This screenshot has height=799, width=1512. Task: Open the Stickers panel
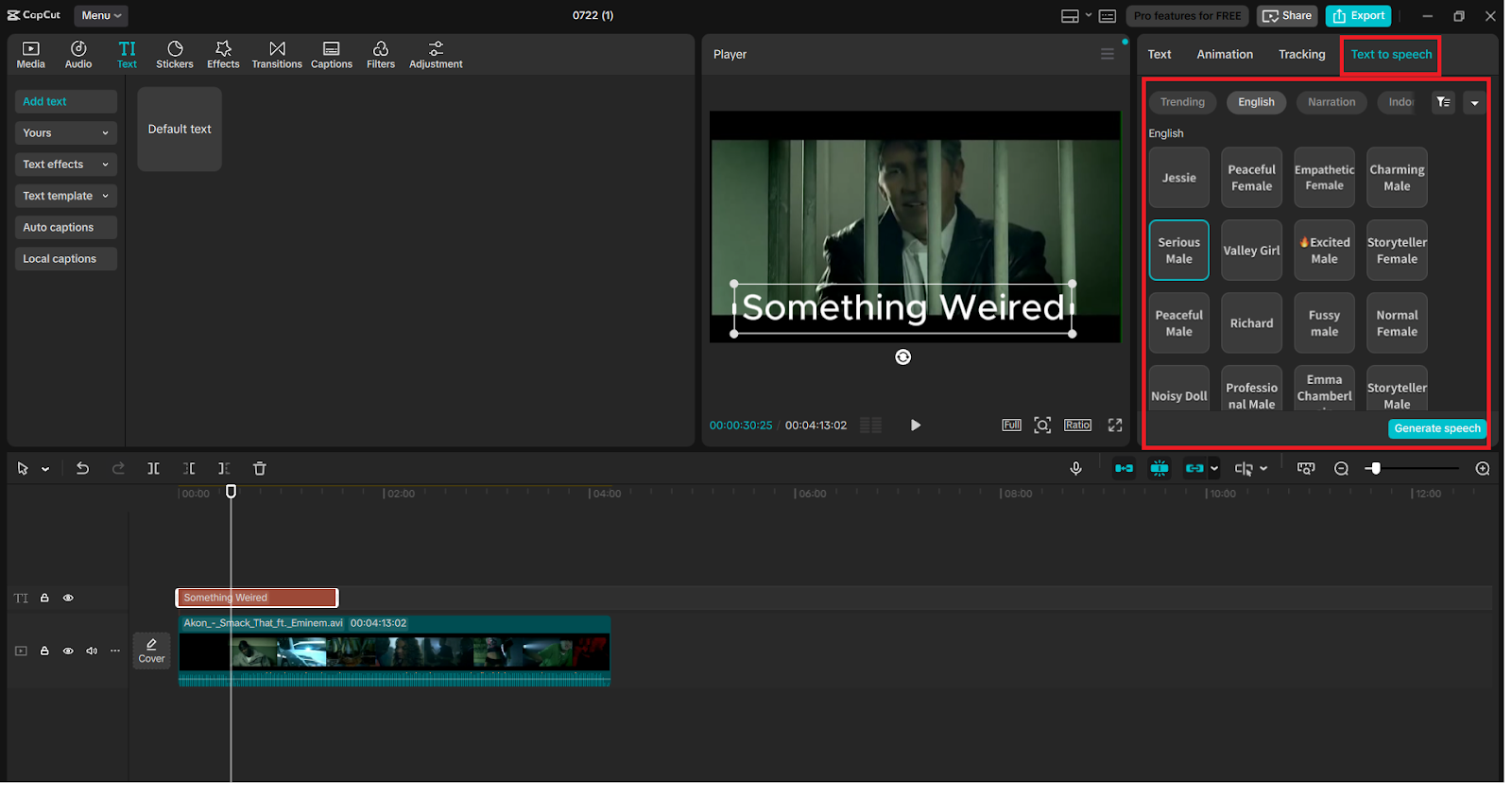(x=175, y=55)
